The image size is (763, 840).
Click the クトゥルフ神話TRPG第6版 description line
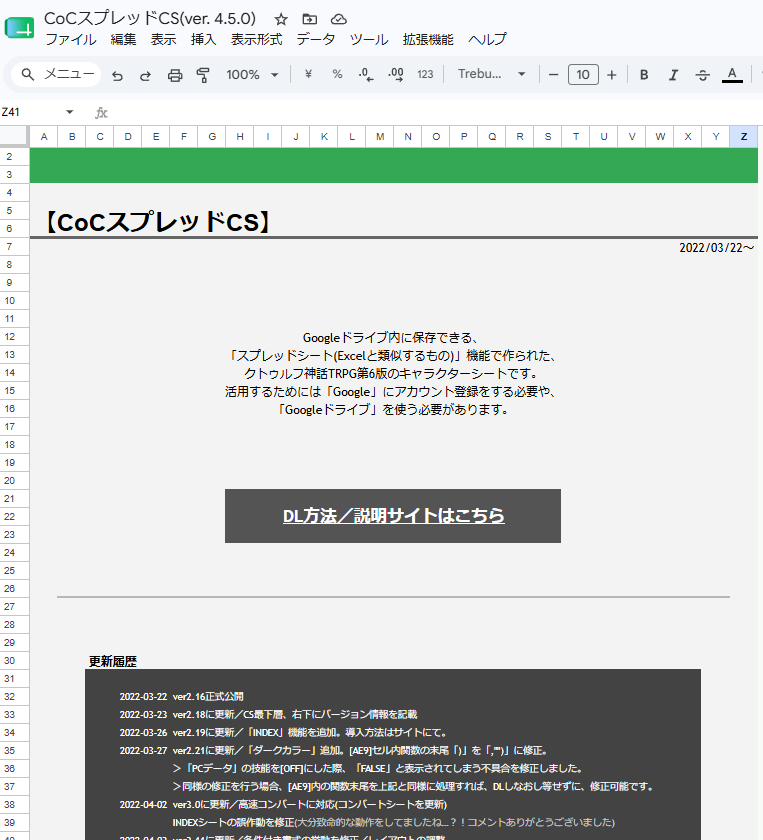coord(392,374)
